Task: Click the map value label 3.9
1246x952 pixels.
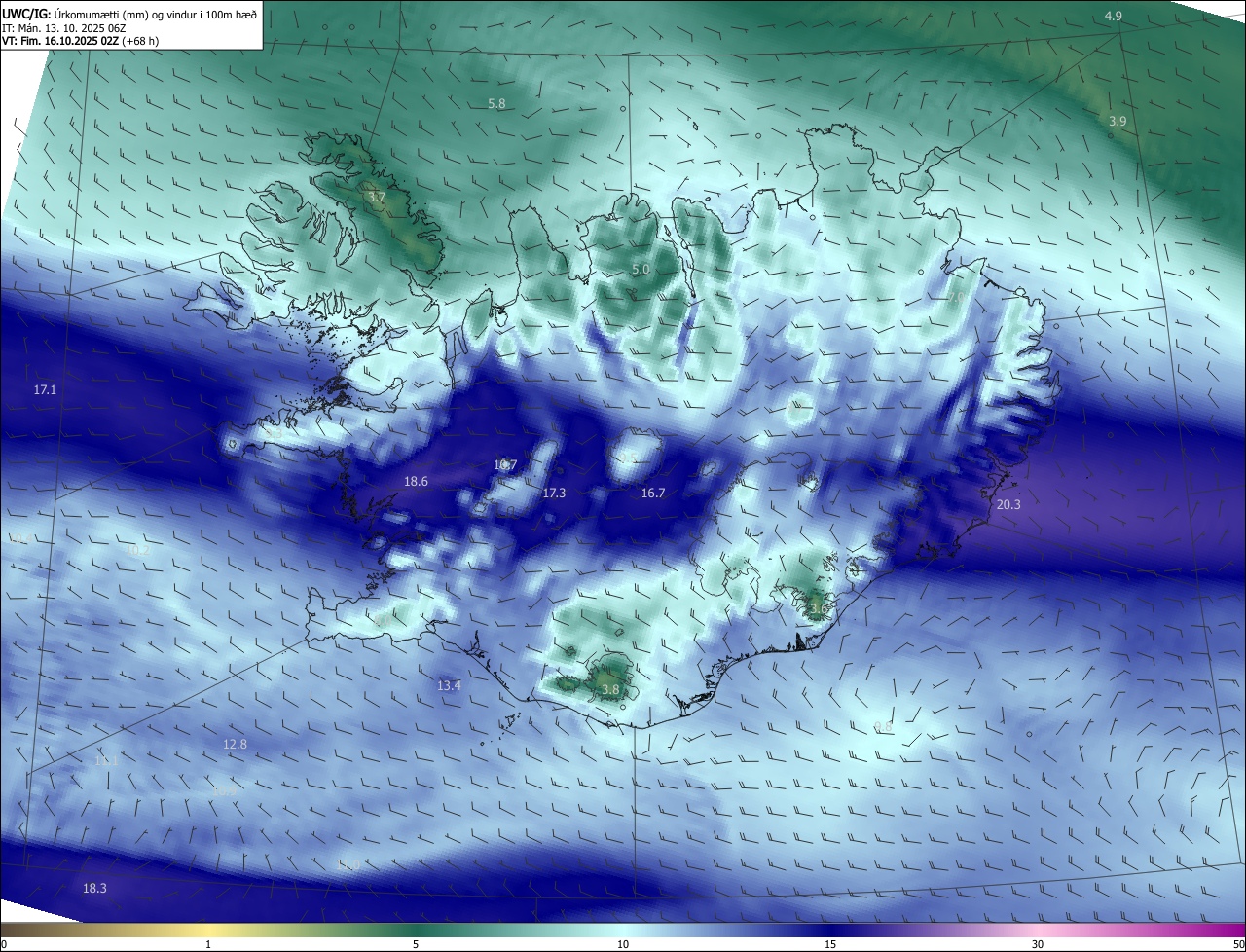Action: pos(1118,121)
